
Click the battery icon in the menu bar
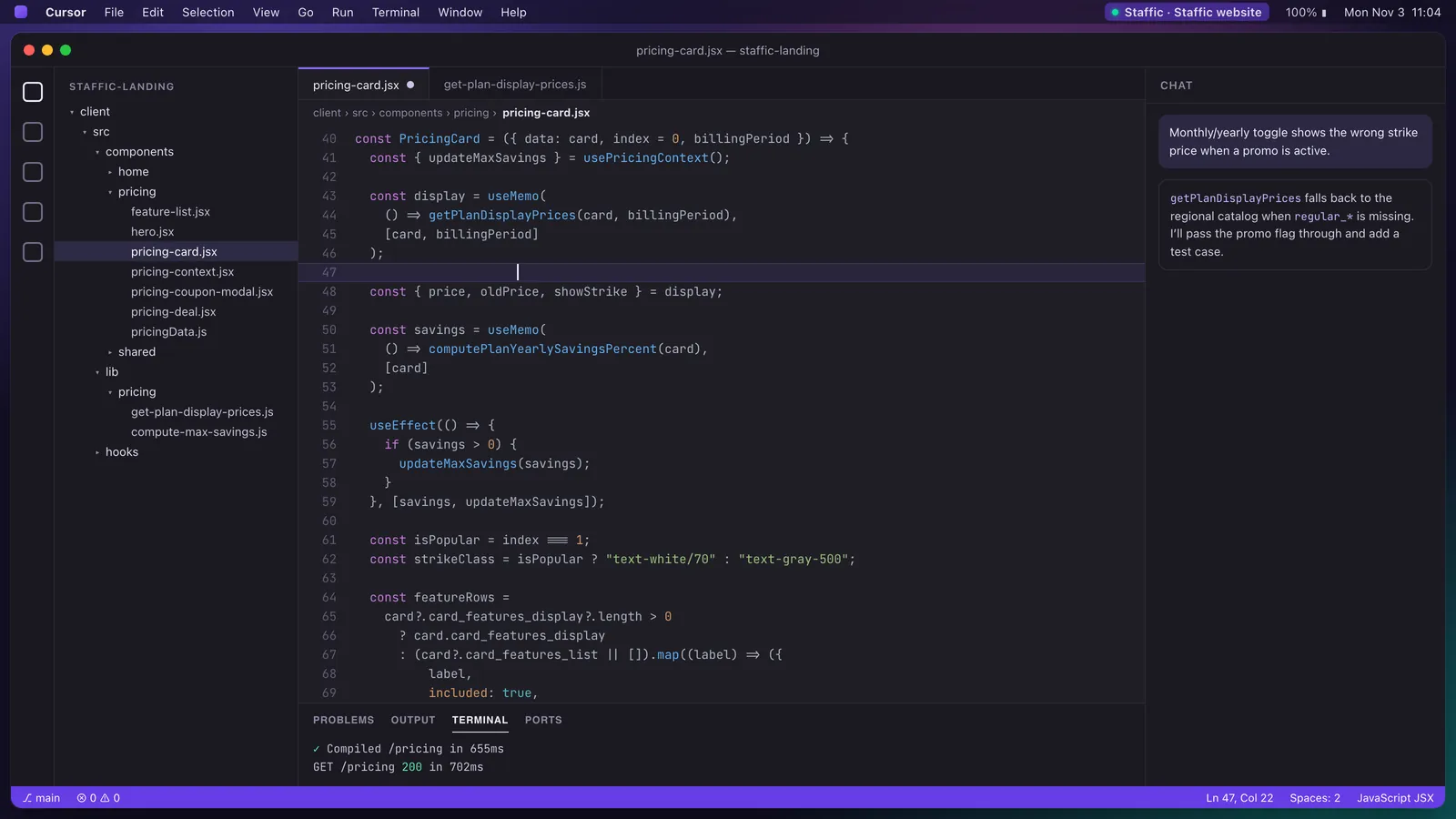1324,13
